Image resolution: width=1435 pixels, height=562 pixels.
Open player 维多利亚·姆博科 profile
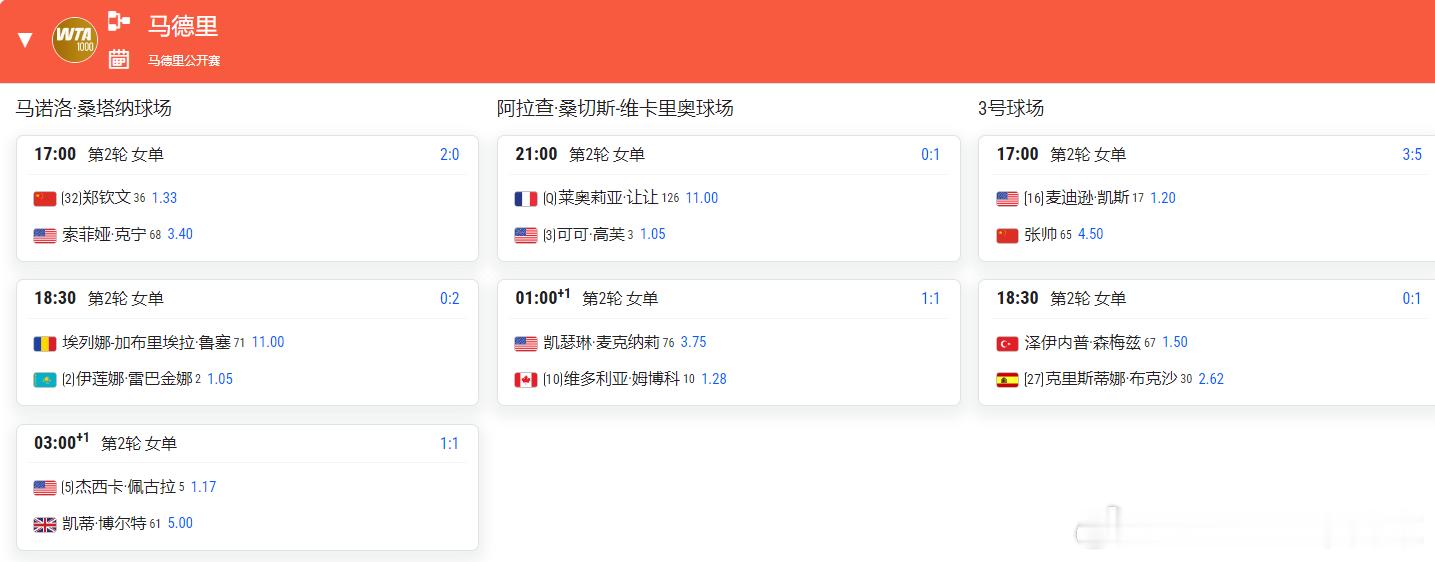(x=622, y=378)
